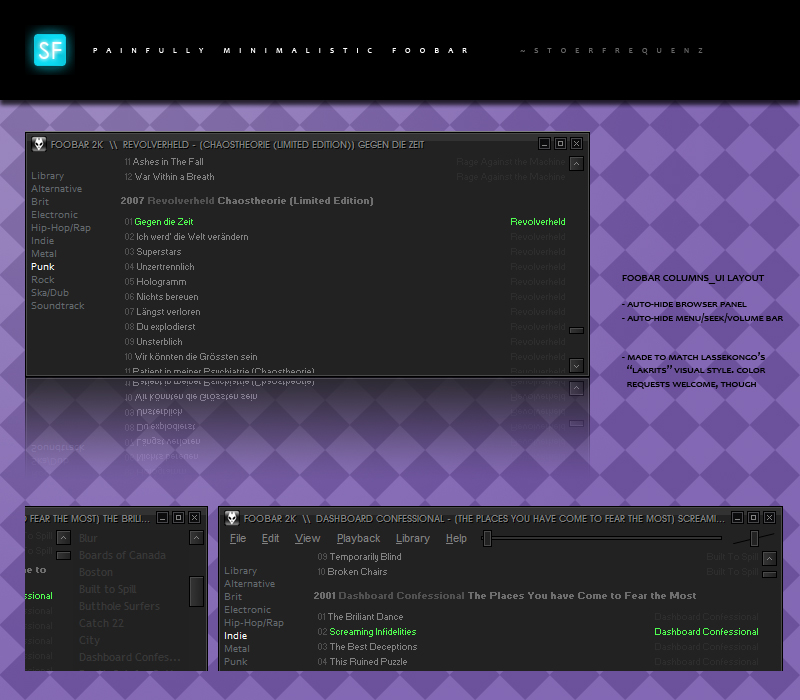Image resolution: width=800 pixels, height=700 pixels.
Task: Minimize the small bottom-left foobar window
Action: coord(162,518)
